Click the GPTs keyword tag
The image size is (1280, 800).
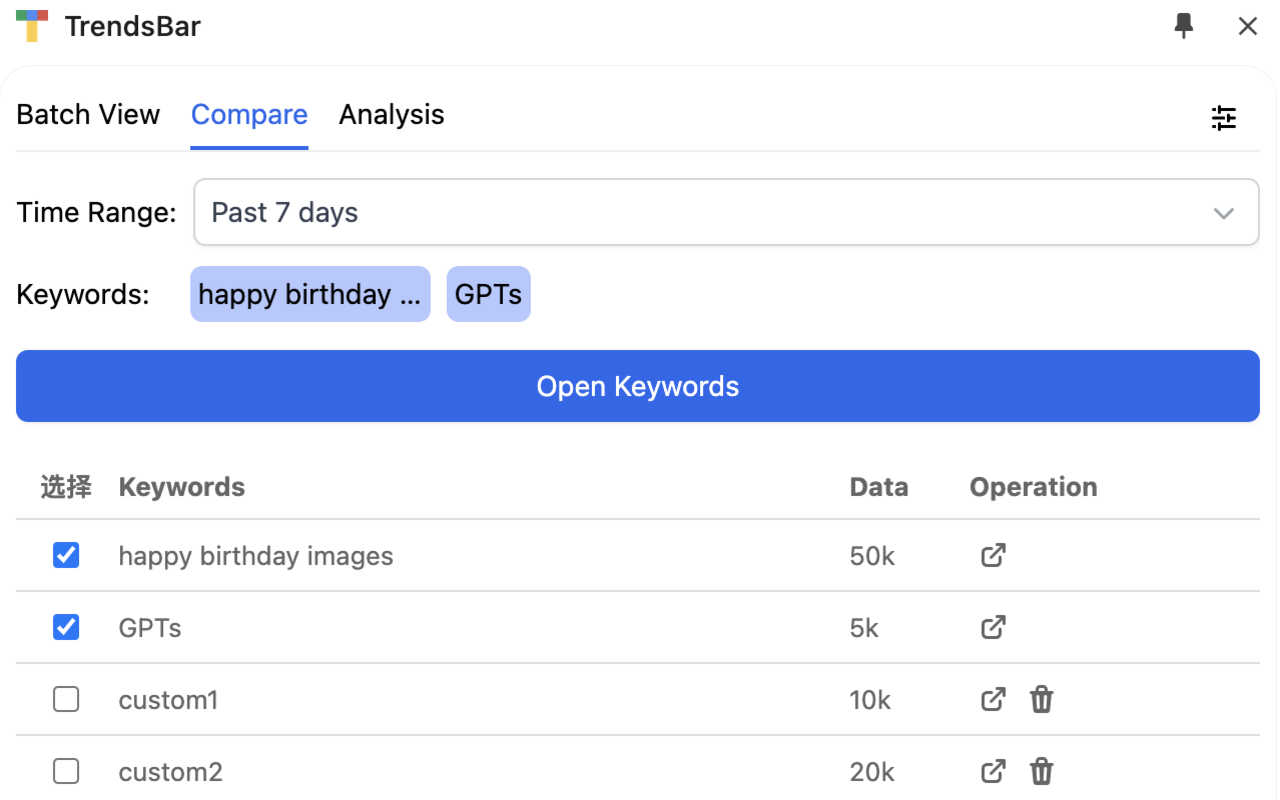point(488,294)
